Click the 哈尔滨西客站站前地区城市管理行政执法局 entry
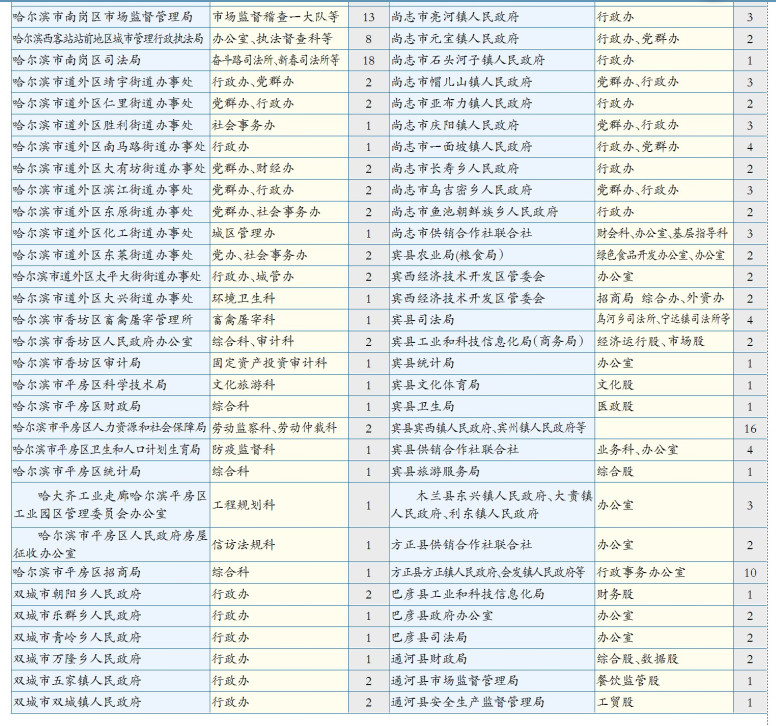 click(x=109, y=38)
